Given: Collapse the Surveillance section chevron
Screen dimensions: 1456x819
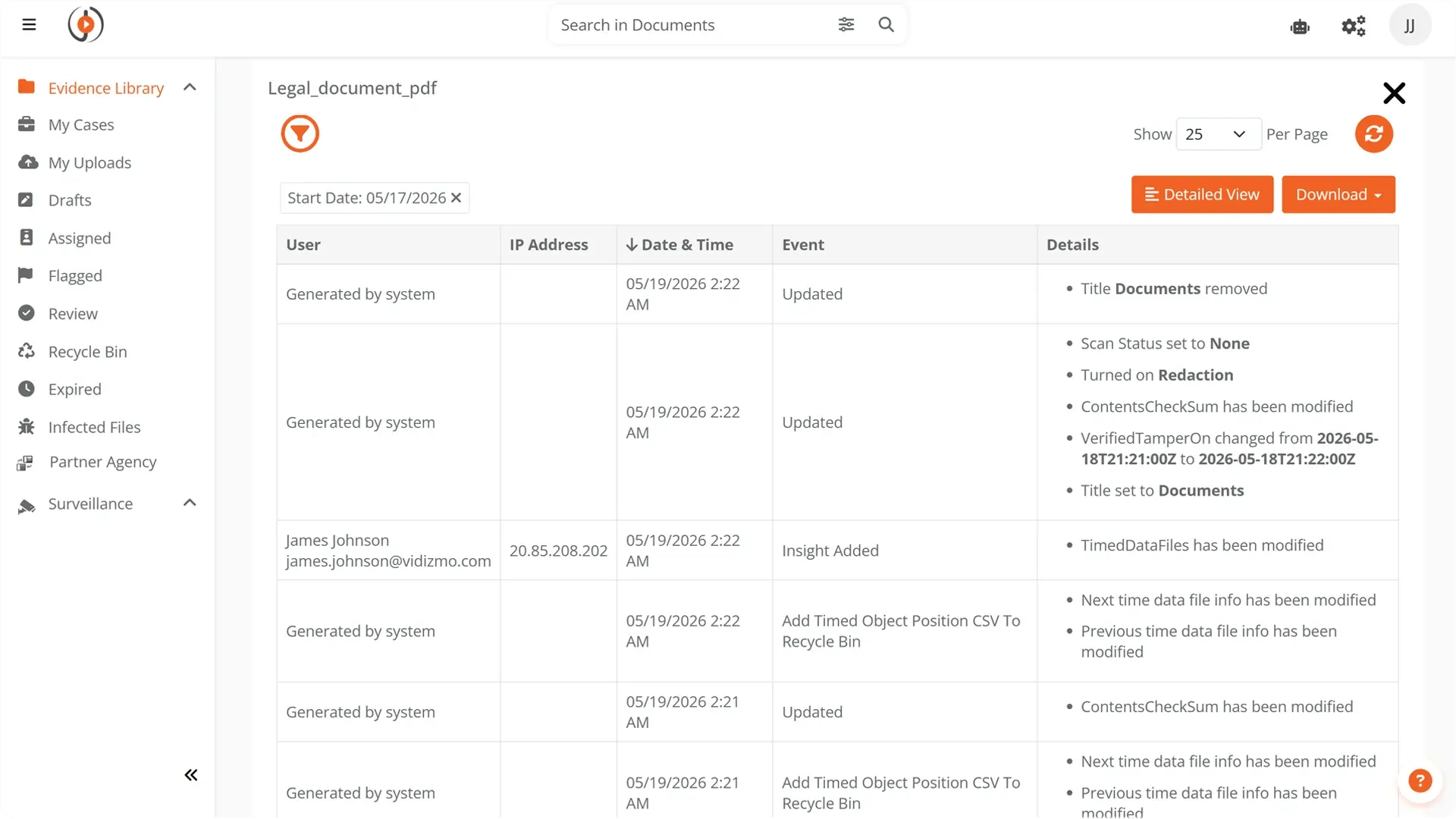Looking at the screenshot, I should [x=190, y=504].
